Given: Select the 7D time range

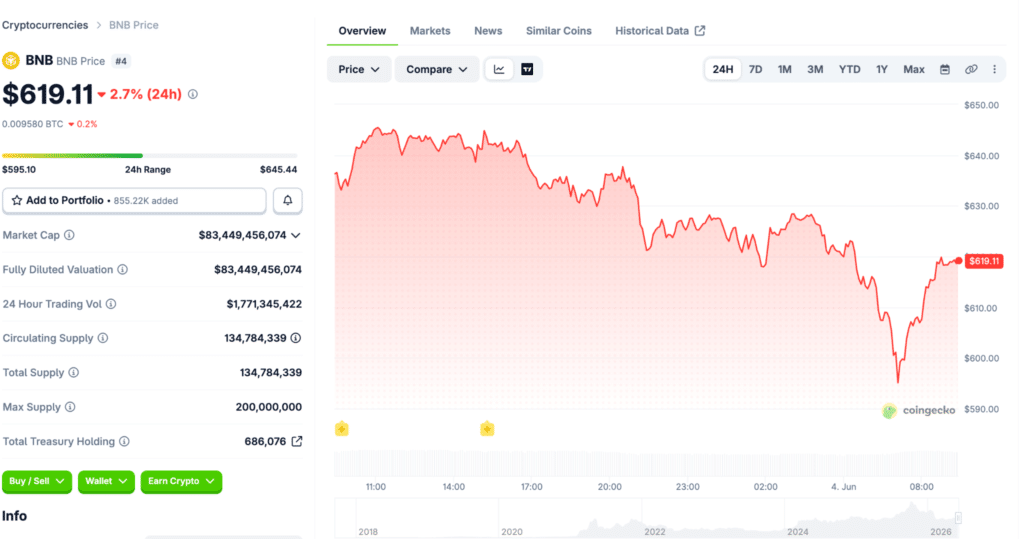Looking at the screenshot, I should click(756, 69).
